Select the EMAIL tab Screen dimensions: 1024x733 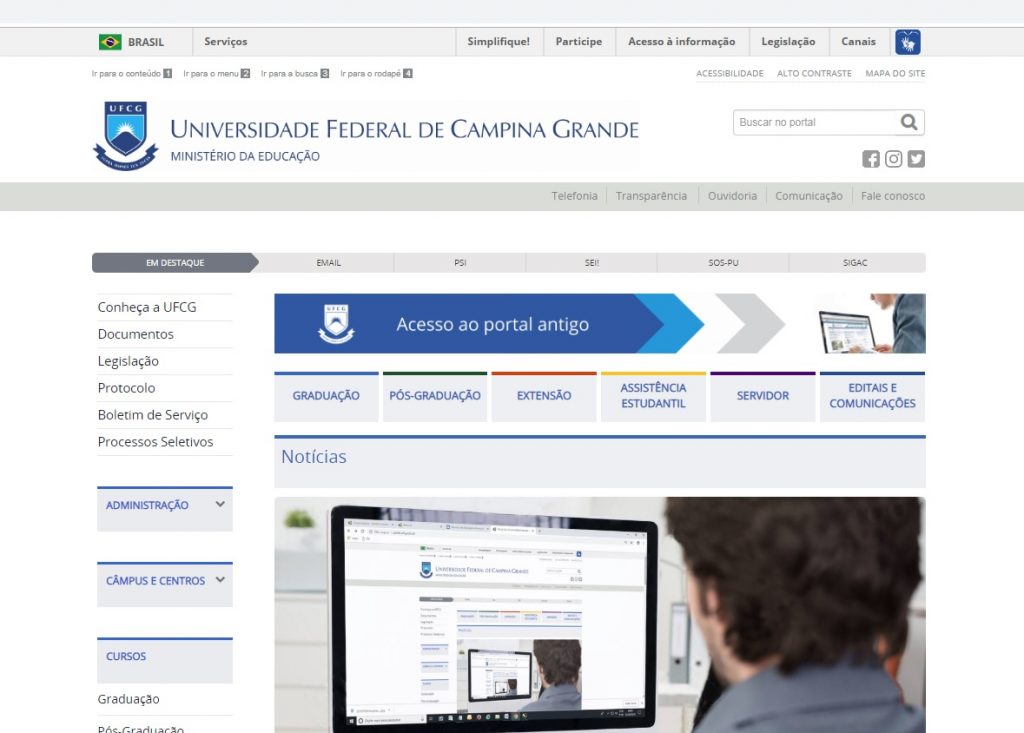pos(328,263)
